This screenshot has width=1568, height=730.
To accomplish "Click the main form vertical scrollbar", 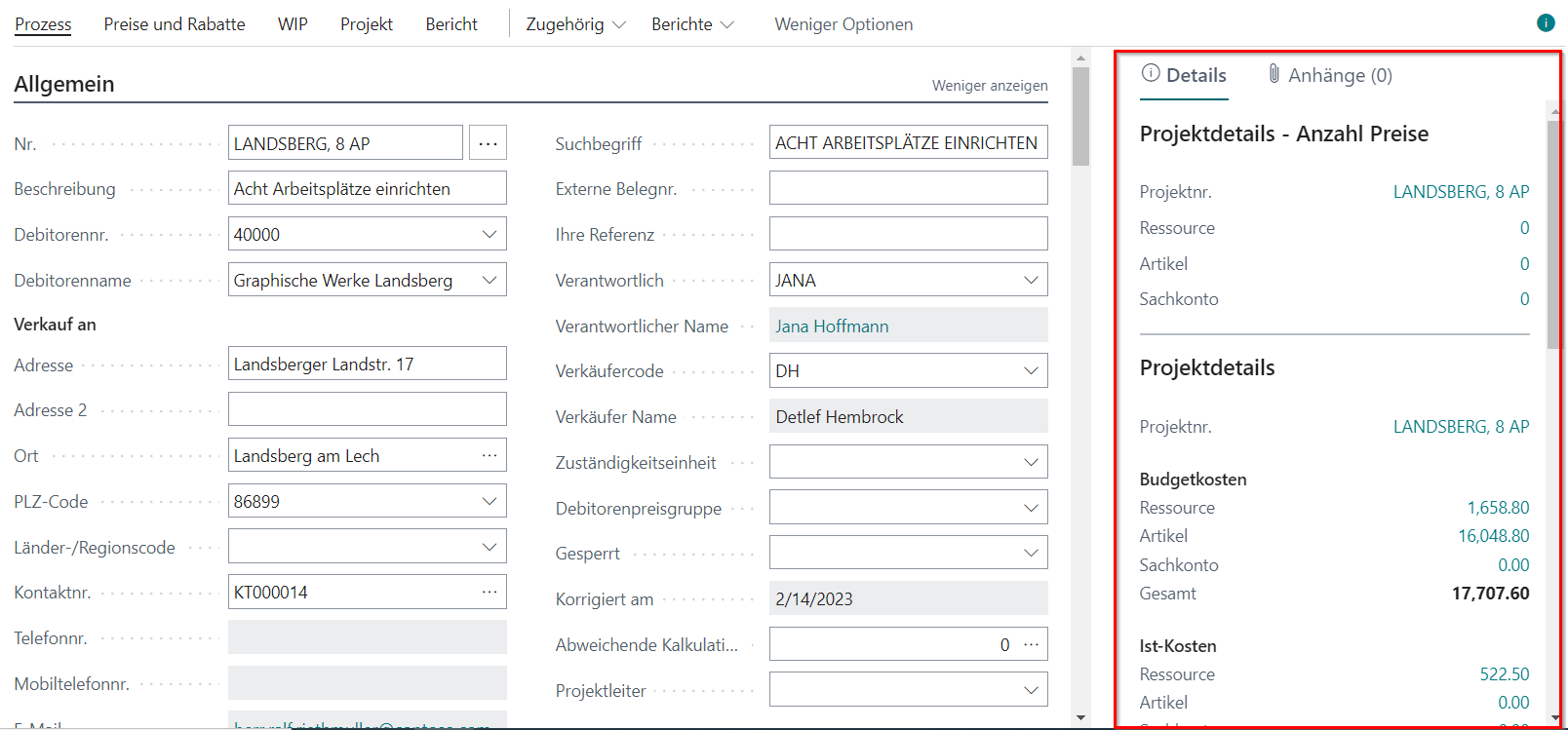I will [1080, 390].
